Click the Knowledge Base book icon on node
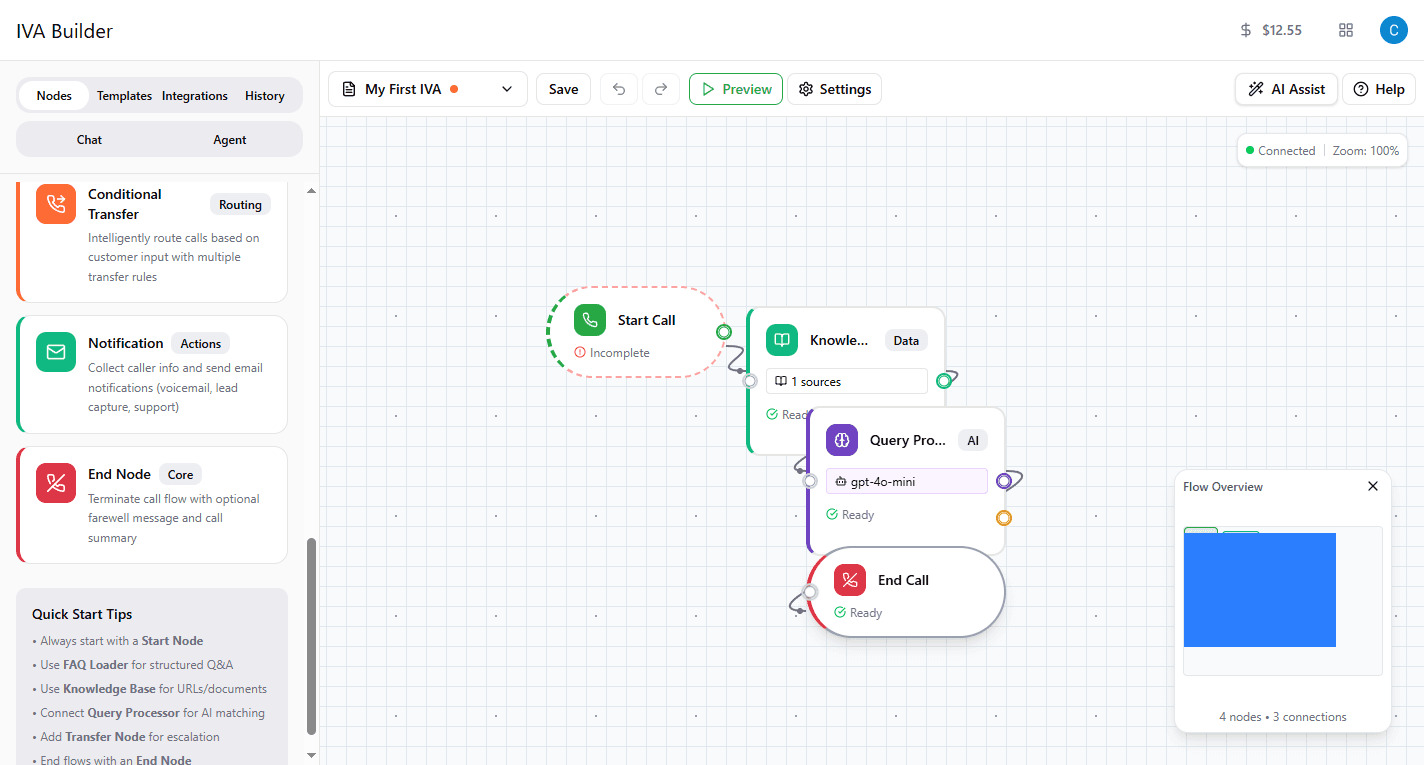 (781, 340)
